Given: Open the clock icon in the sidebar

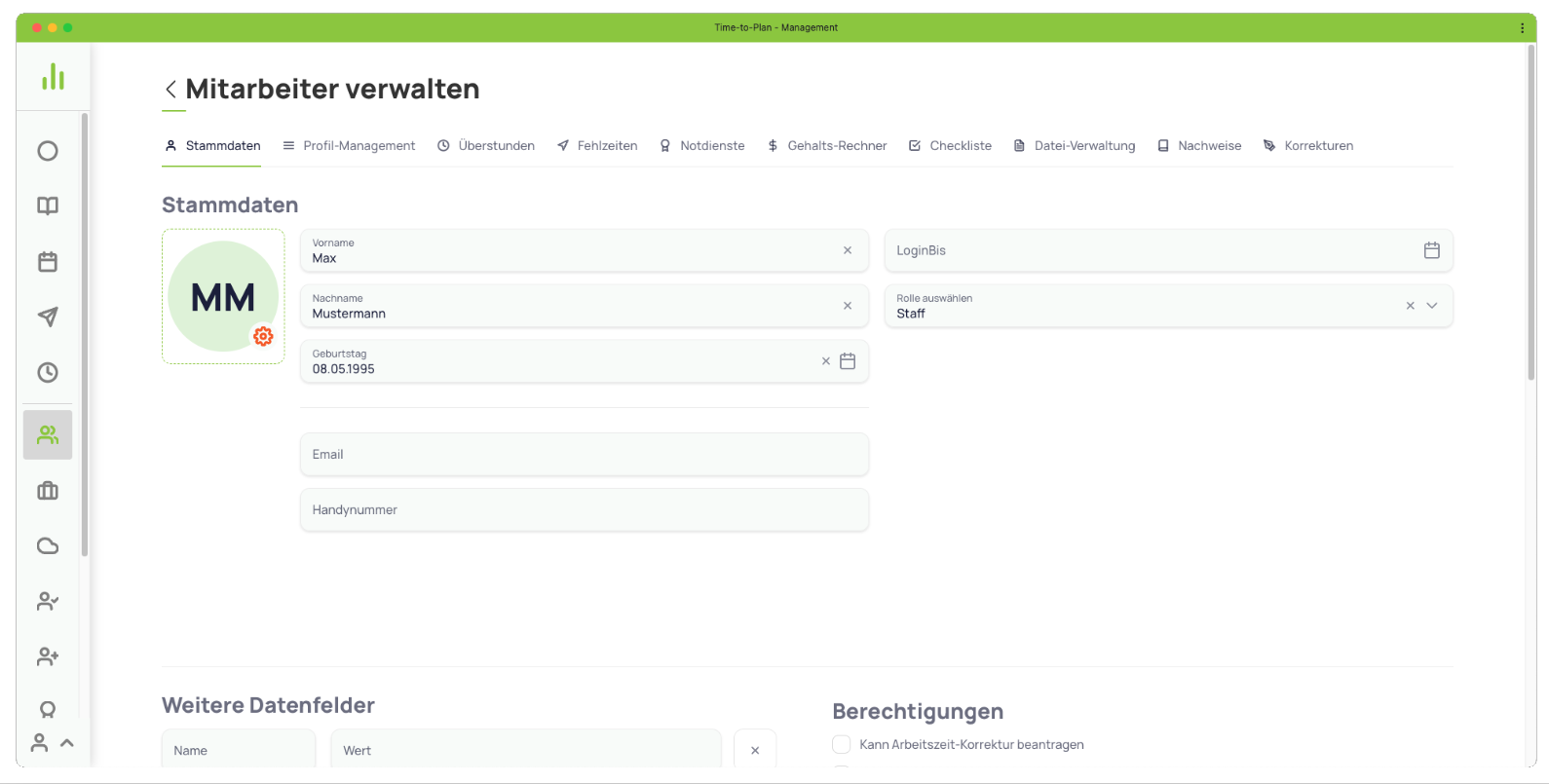Looking at the screenshot, I should click(48, 373).
